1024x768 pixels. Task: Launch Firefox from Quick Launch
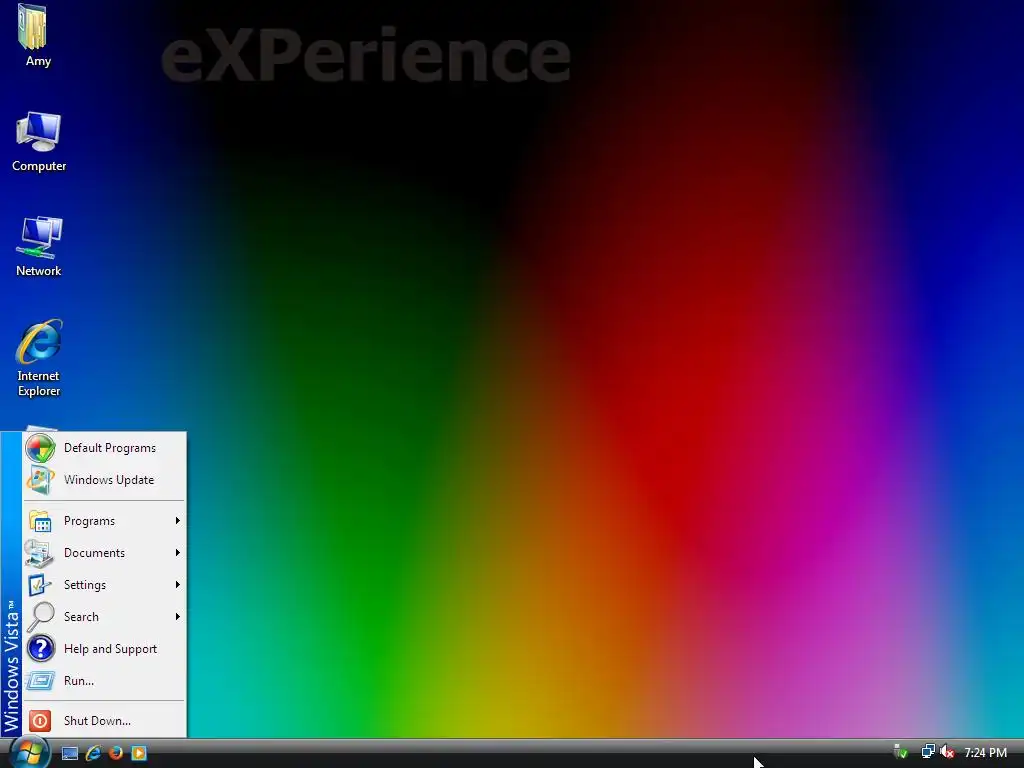tap(116, 753)
